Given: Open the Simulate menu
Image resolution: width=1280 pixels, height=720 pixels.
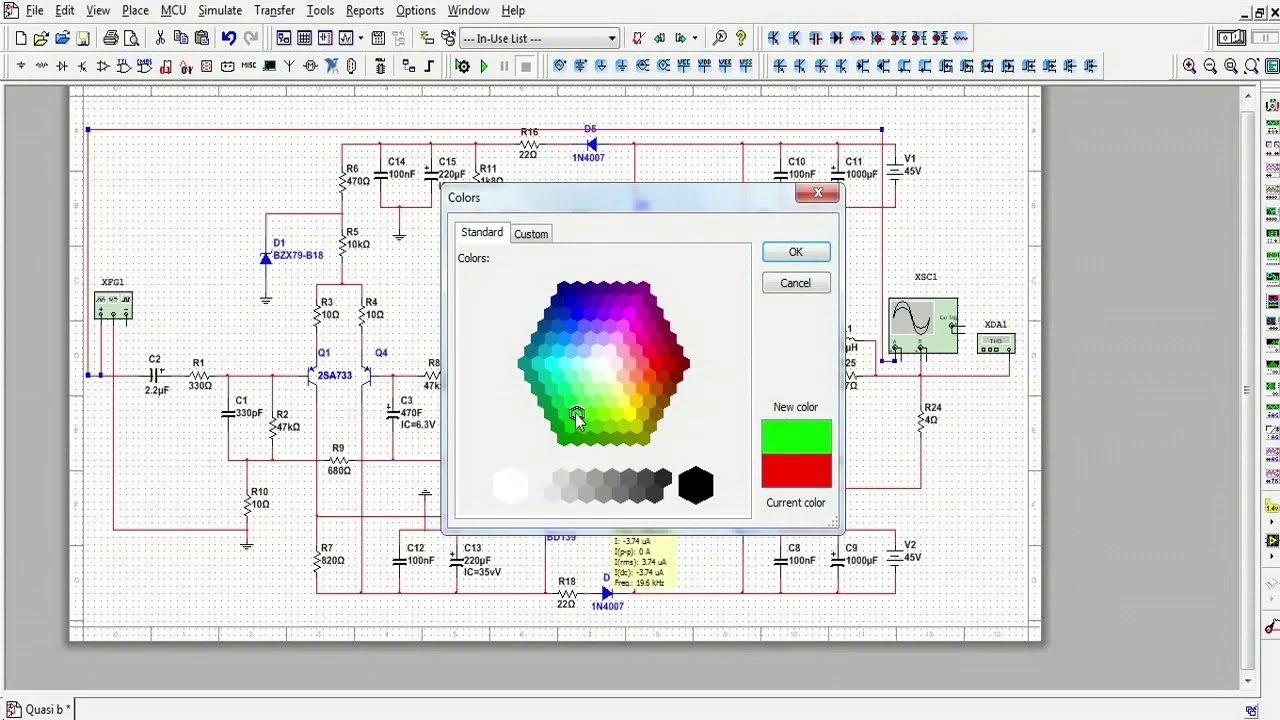Looking at the screenshot, I should (x=219, y=10).
